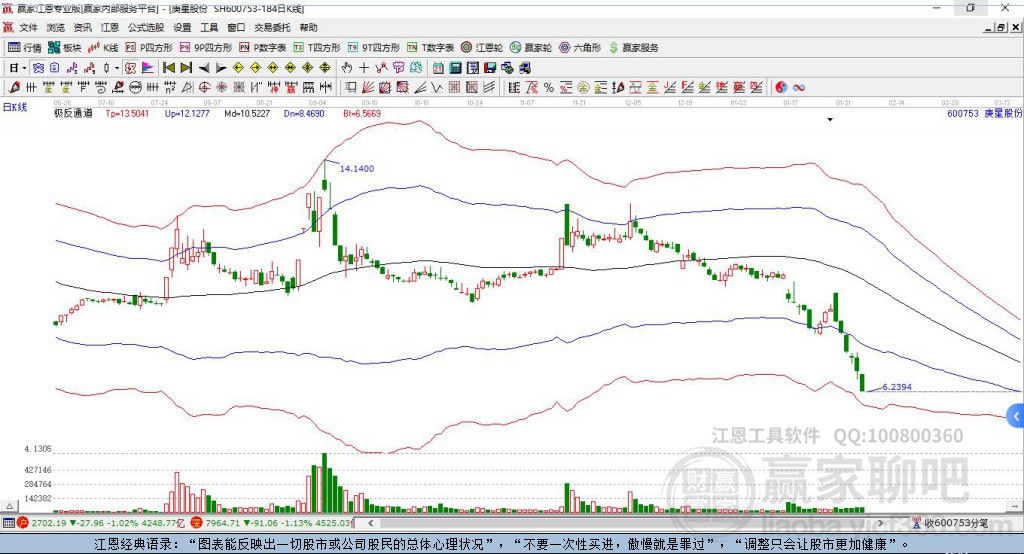This screenshot has height=554, width=1024.
Task: Click the volume panel up-triangle button
Action: click(x=9, y=506)
